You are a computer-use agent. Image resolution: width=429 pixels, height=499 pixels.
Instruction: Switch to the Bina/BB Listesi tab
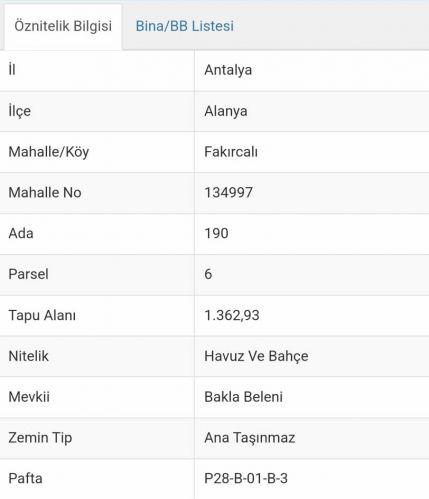(x=185, y=26)
